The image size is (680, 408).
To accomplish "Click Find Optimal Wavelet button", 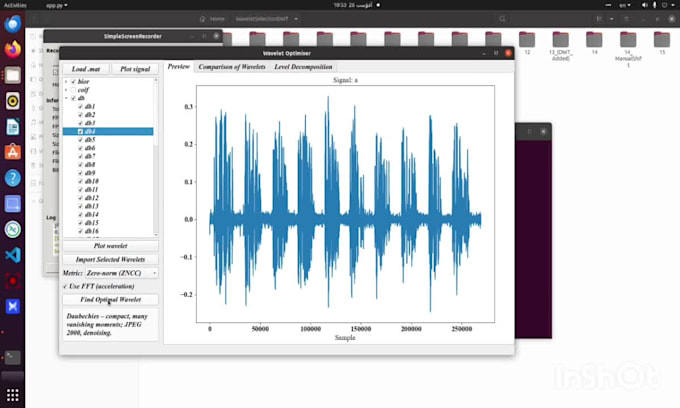I will [111, 300].
